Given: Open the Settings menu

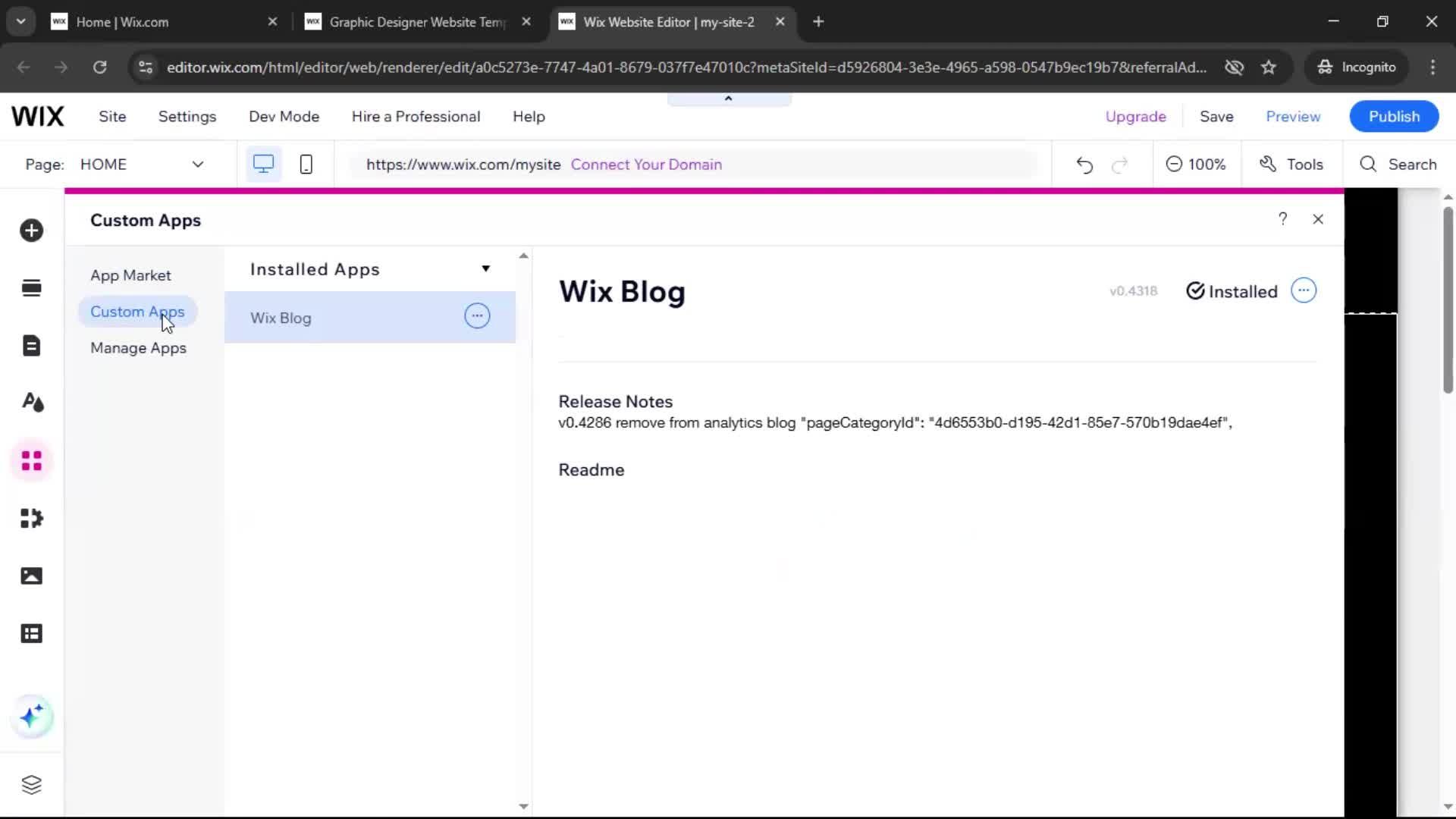Looking at the screenshot, I should (x=187, y=117).
